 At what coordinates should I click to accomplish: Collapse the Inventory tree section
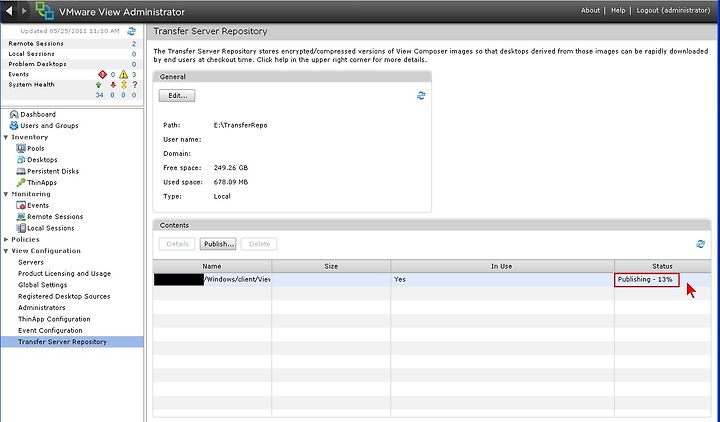6,137
